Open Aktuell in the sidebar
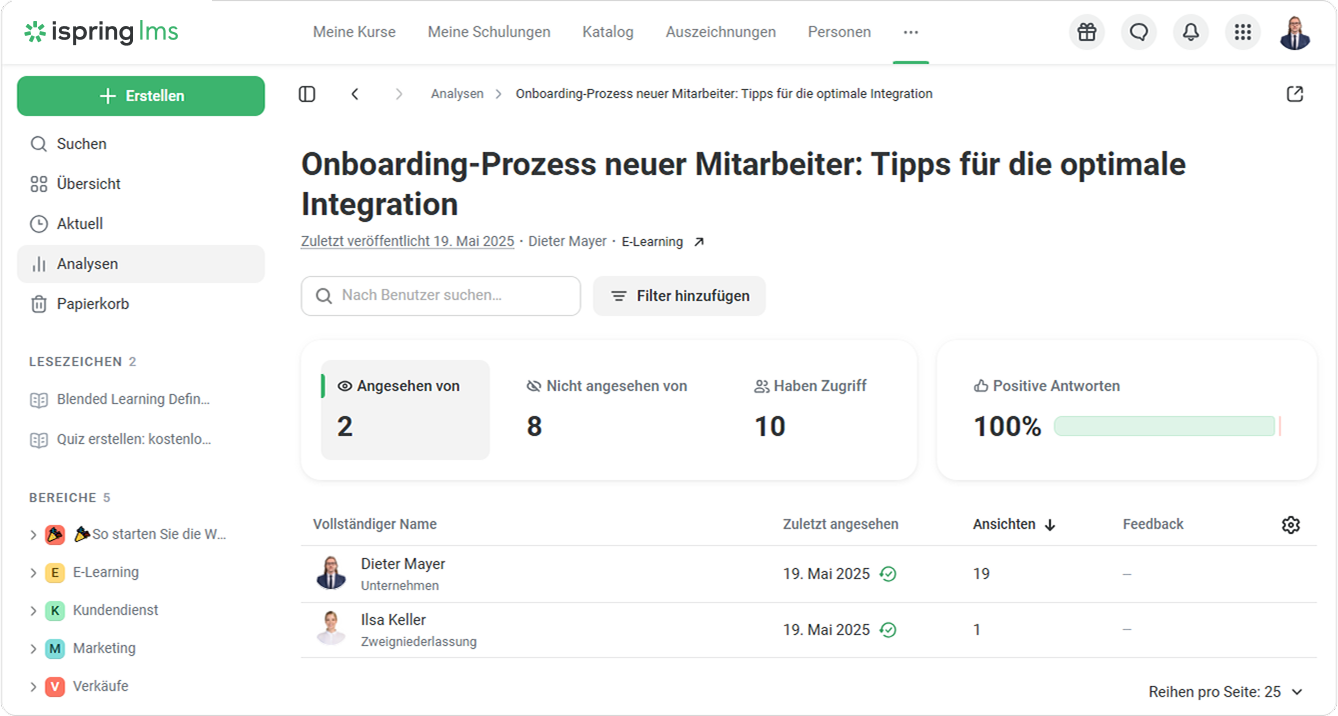This screenshot has height=716, width=1338. coord(141,224)
